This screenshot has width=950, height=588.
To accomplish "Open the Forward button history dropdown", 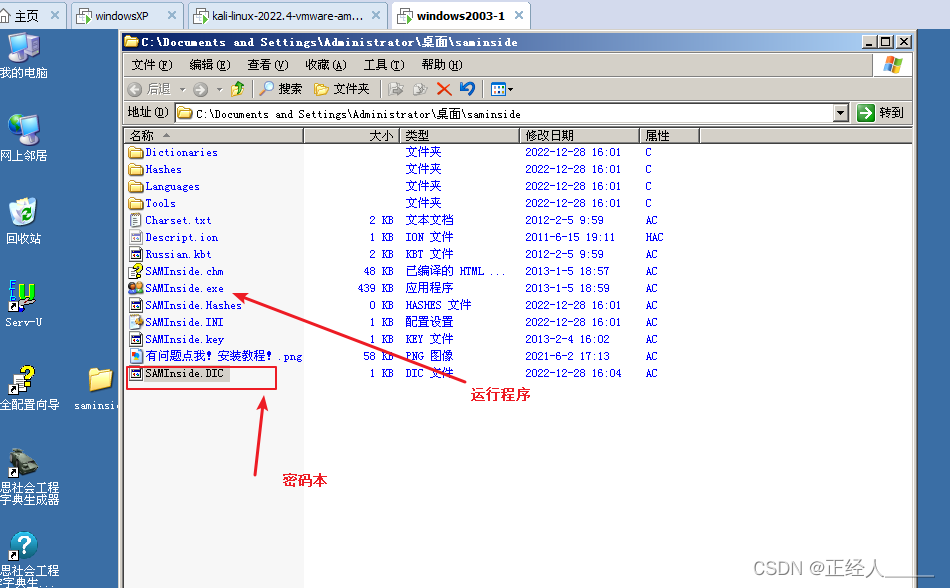I will pyautogui.click(x=219, y=90).
